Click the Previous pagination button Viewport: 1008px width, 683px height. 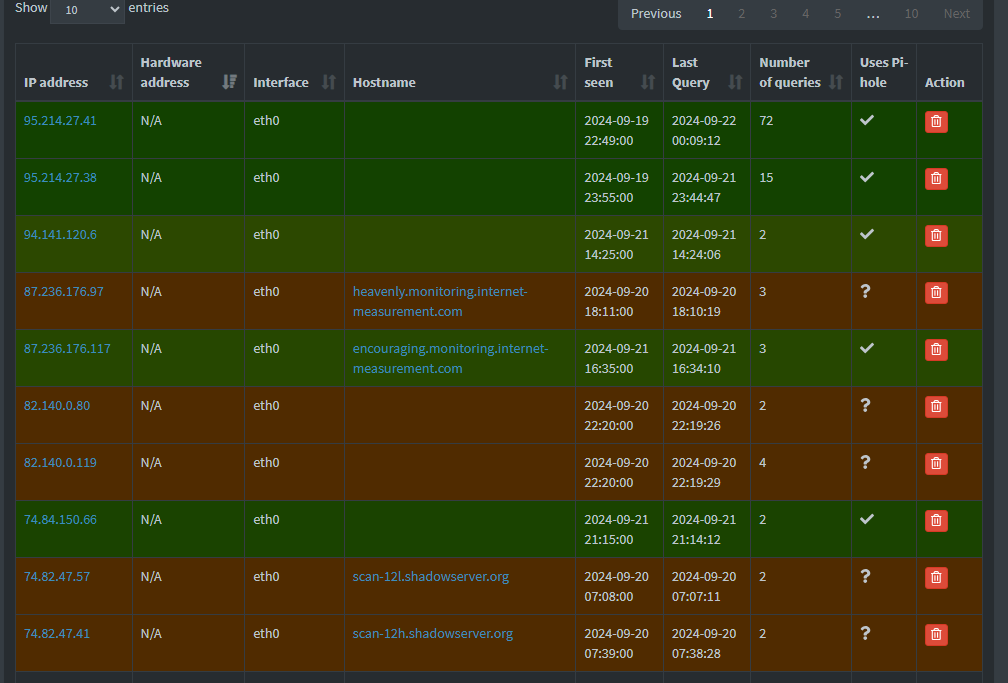point(656,13)
